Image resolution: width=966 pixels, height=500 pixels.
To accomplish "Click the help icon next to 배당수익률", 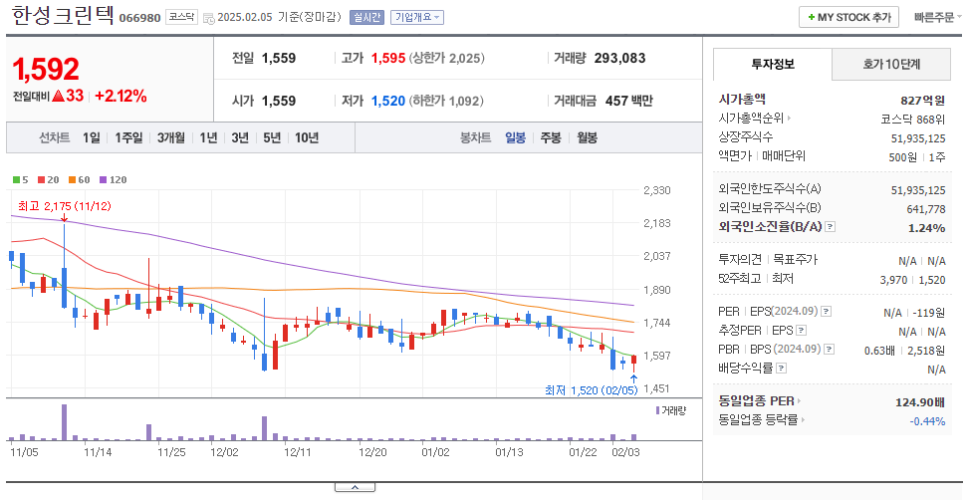I will coord(781,368).
